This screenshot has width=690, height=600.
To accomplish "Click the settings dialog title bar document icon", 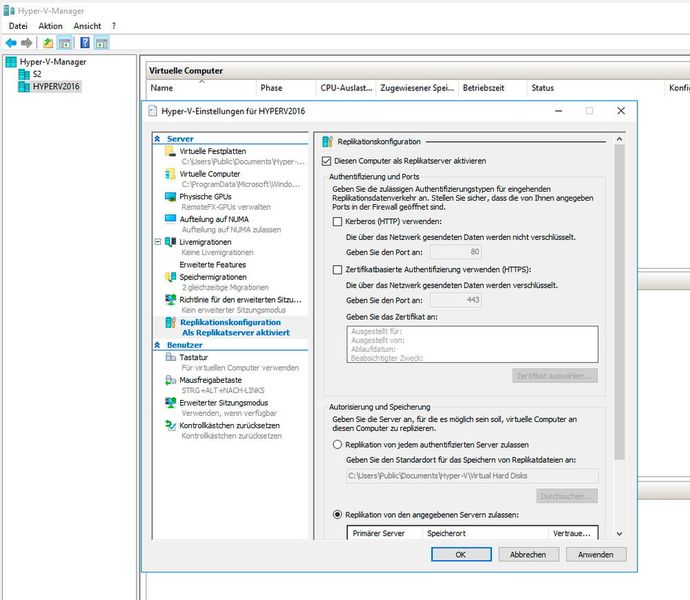I will pos(152,111).
